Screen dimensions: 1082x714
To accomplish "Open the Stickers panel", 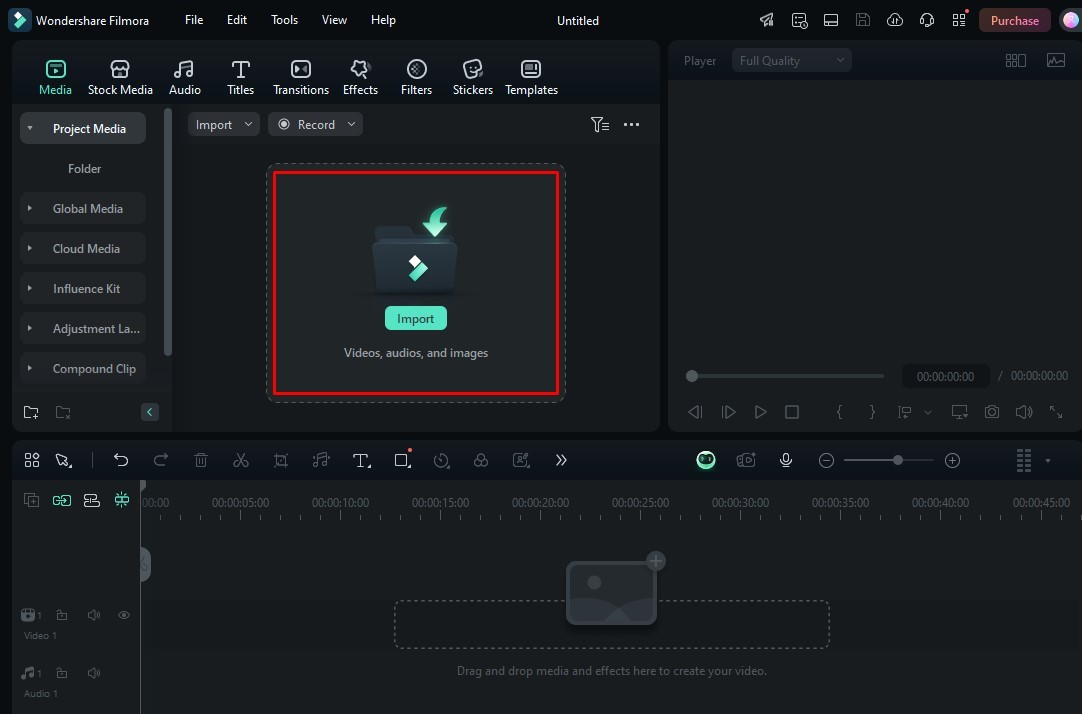I will (472, 77).
